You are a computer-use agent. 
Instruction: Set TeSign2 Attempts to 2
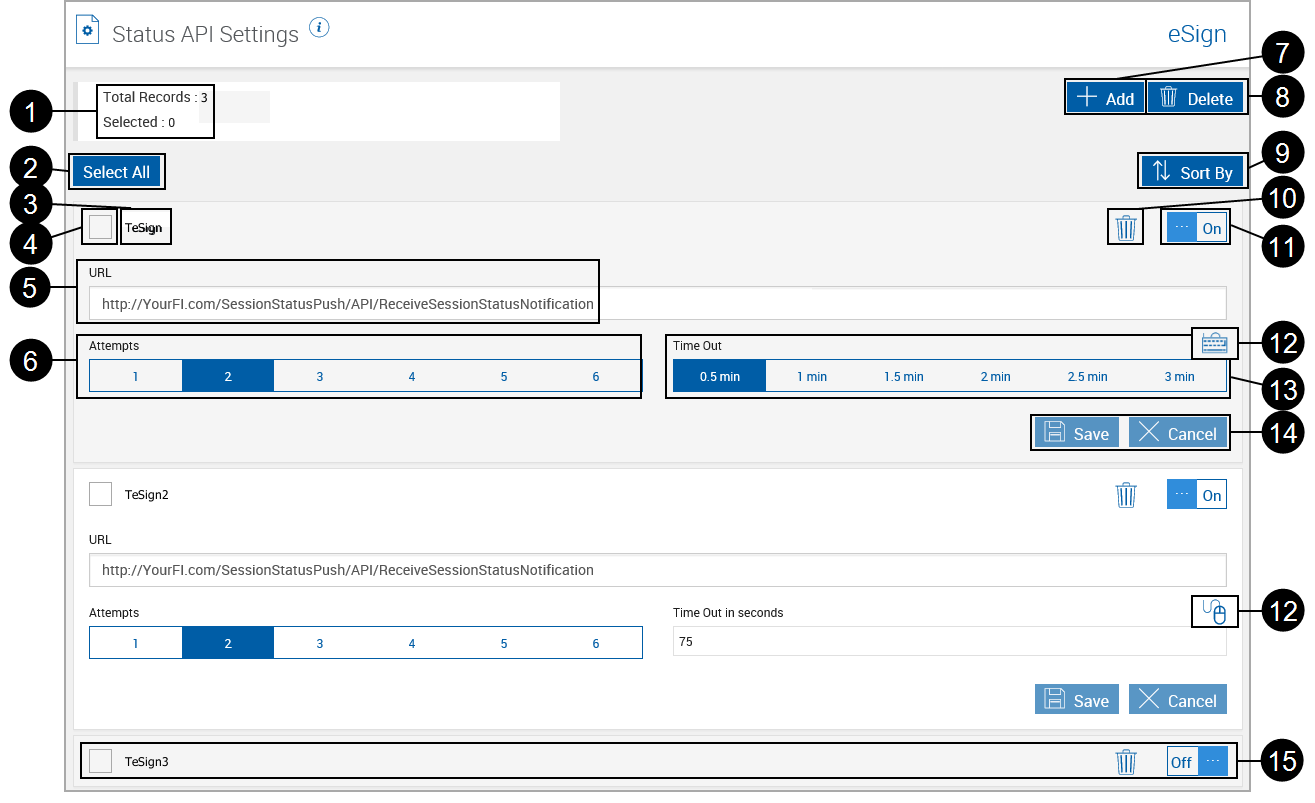pyautogui.click(x=228, y=643)
